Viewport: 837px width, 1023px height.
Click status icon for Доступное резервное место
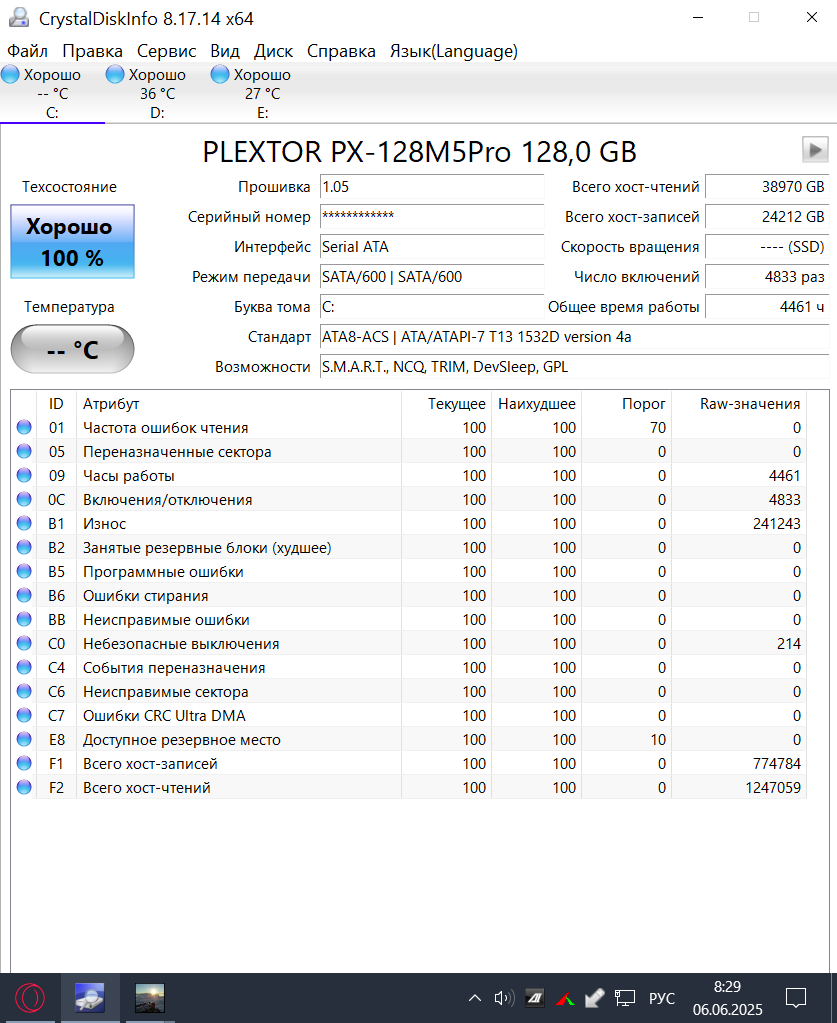(x=24, y=739)
